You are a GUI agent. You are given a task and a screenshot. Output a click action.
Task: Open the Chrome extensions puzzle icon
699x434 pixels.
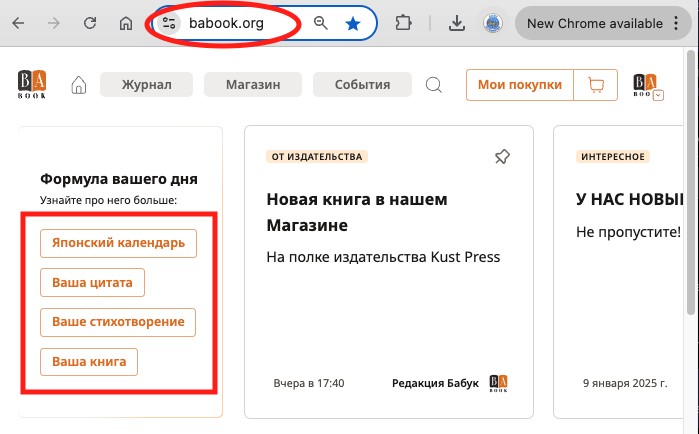coord(403,23)
